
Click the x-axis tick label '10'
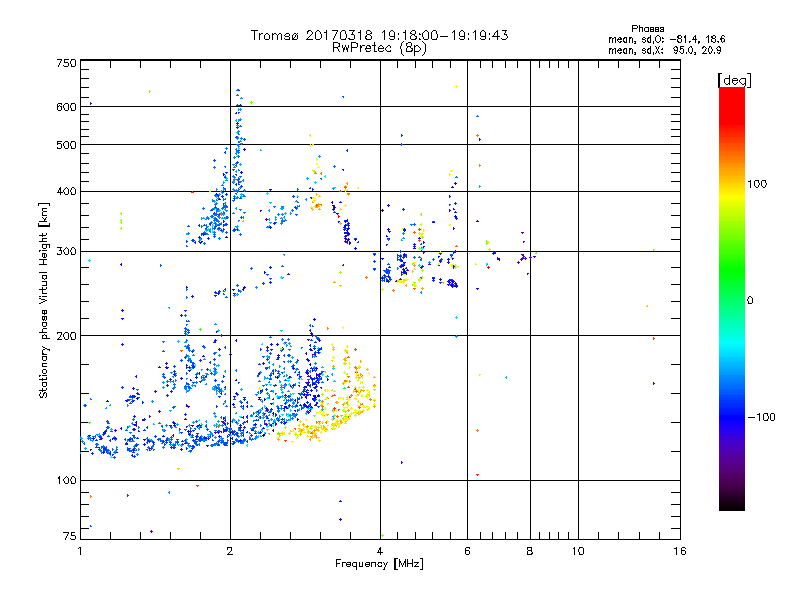tap(578, 551)
